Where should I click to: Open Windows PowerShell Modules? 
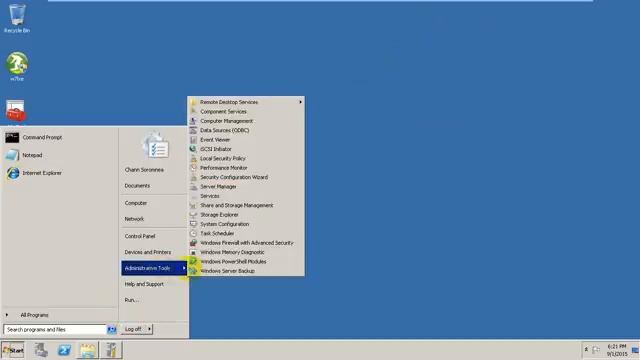(233, 262)
